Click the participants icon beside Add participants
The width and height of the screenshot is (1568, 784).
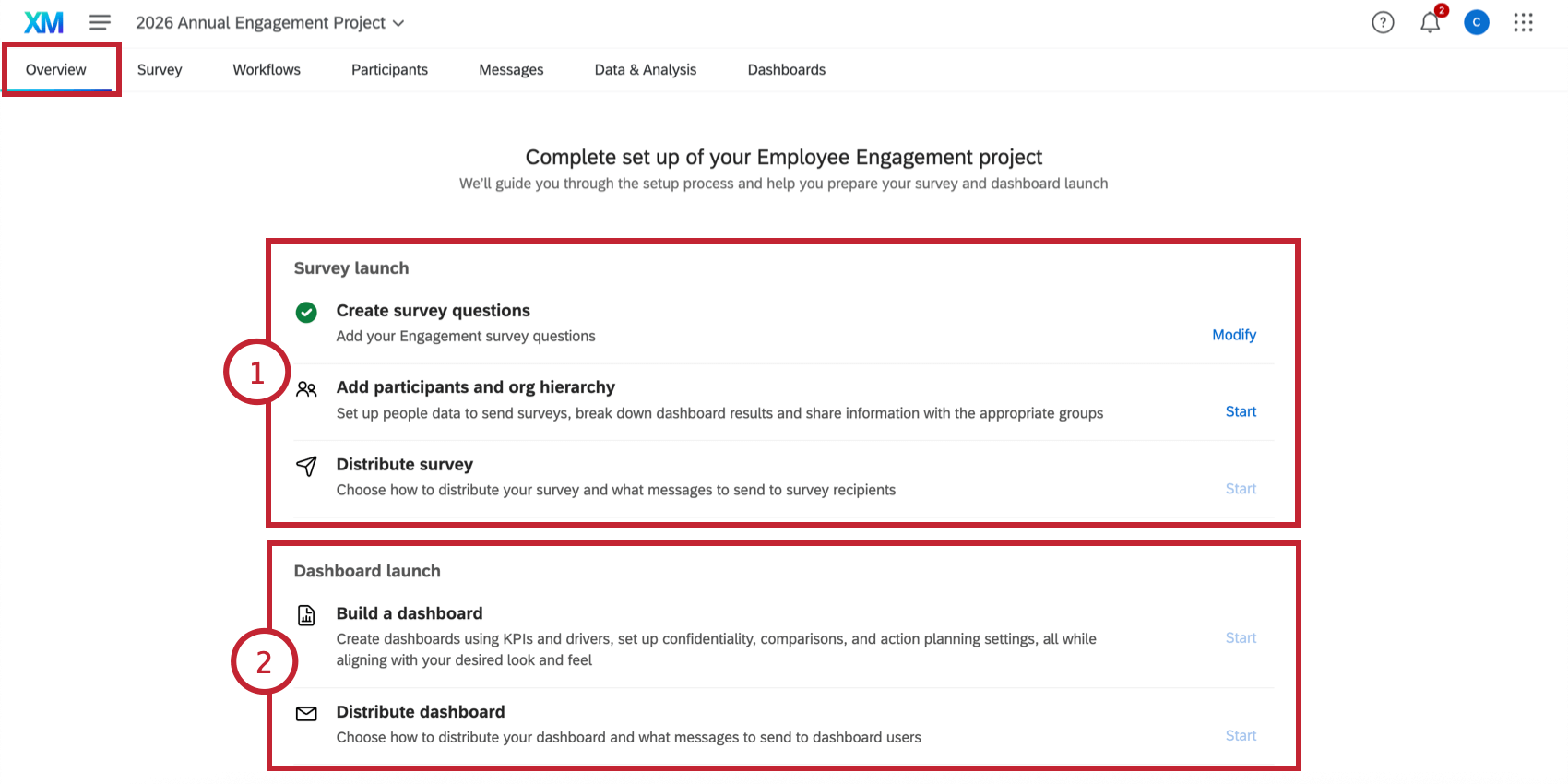305,389
